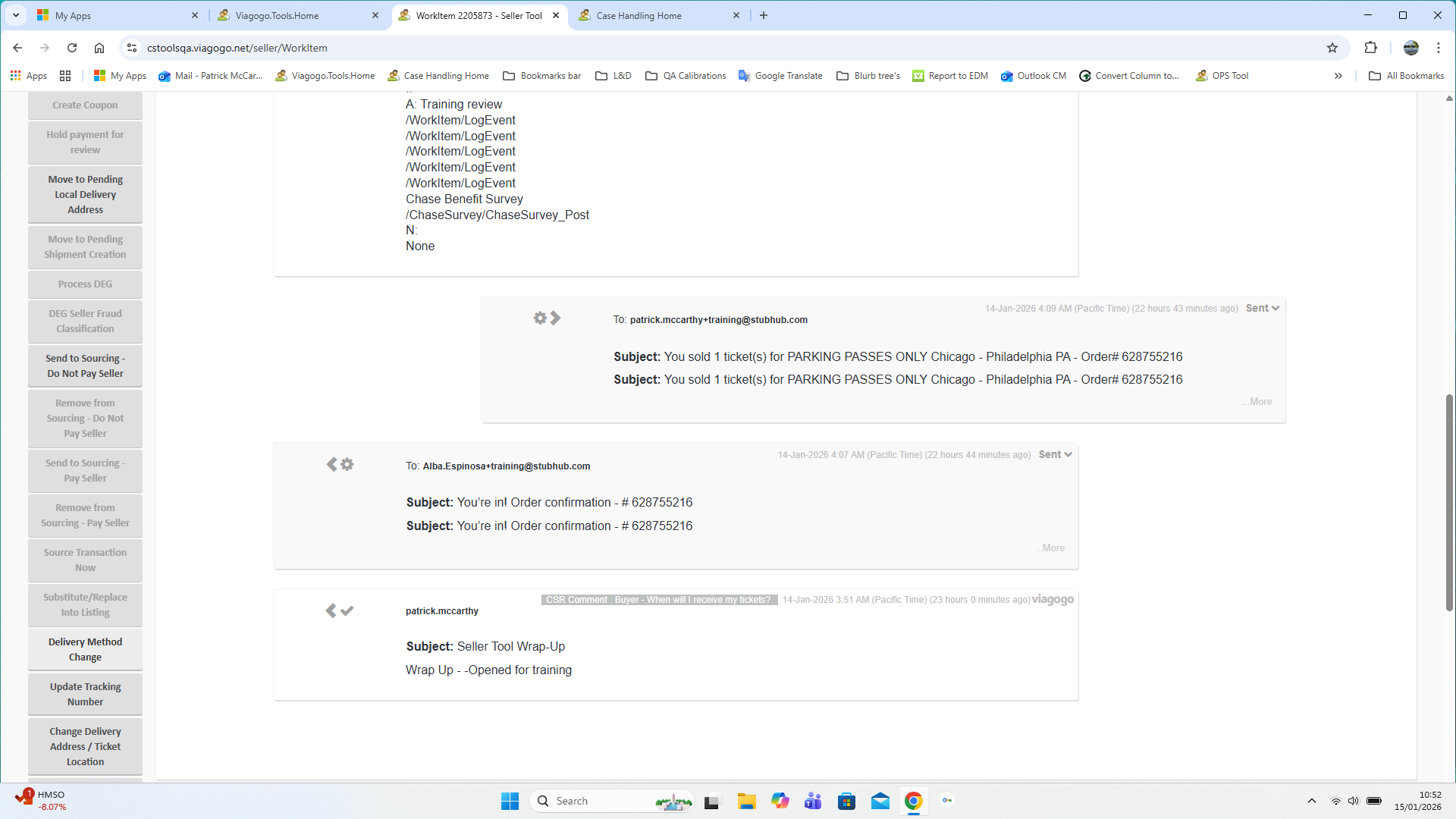
Task: Open the tab search dropdown arrow
Action: (x=15, y=15)
